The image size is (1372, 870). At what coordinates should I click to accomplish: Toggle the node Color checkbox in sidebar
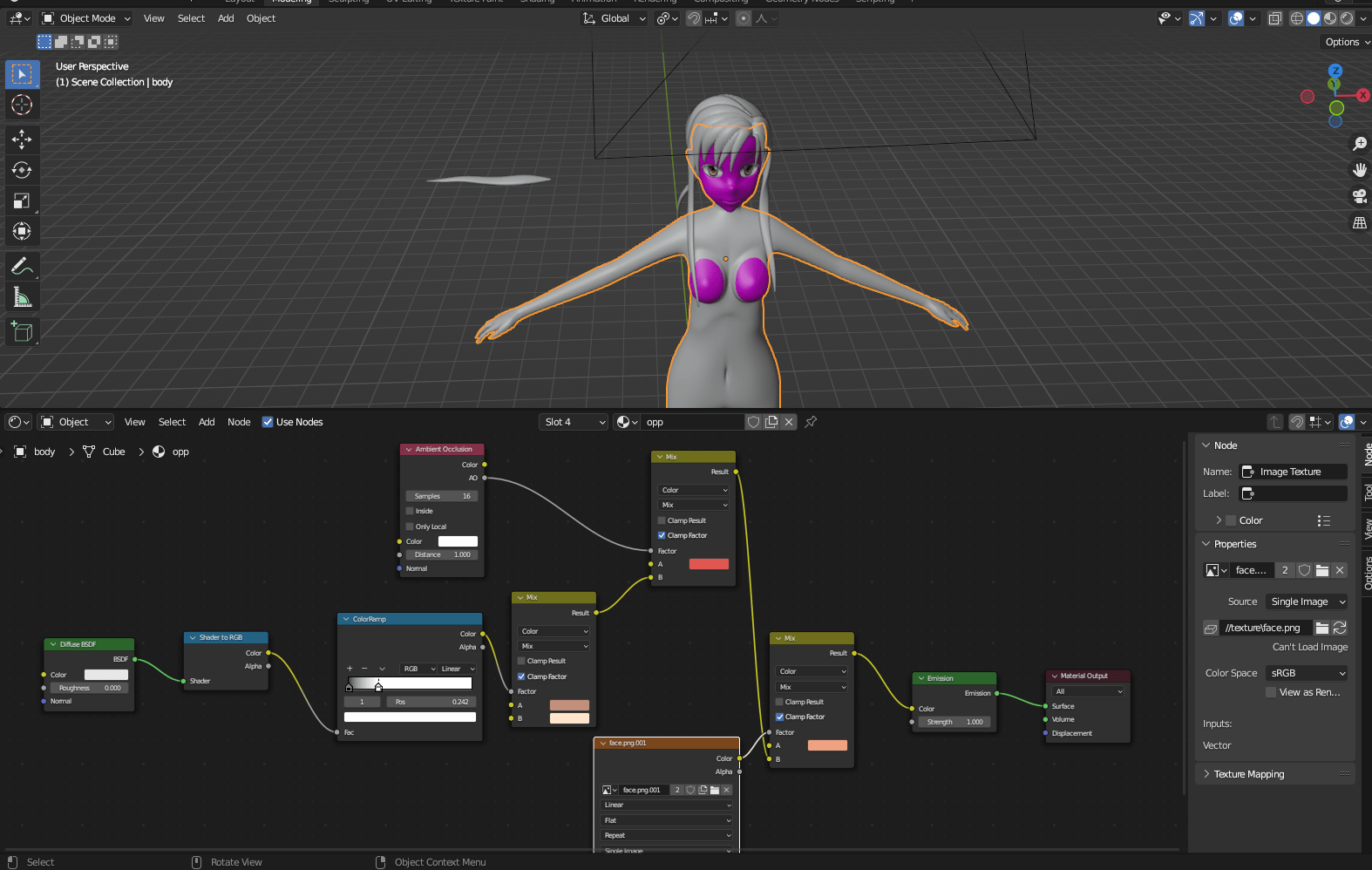click(x=1231, y=520)
